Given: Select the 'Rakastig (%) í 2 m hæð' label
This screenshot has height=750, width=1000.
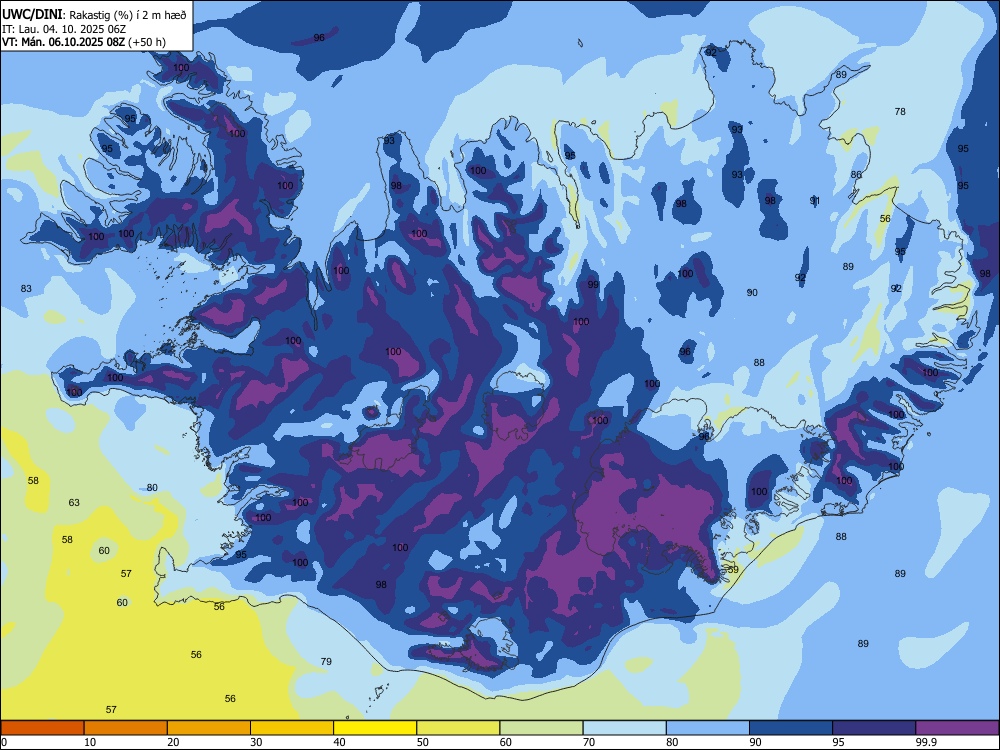Looking at the screenshot, I should 128,15.
